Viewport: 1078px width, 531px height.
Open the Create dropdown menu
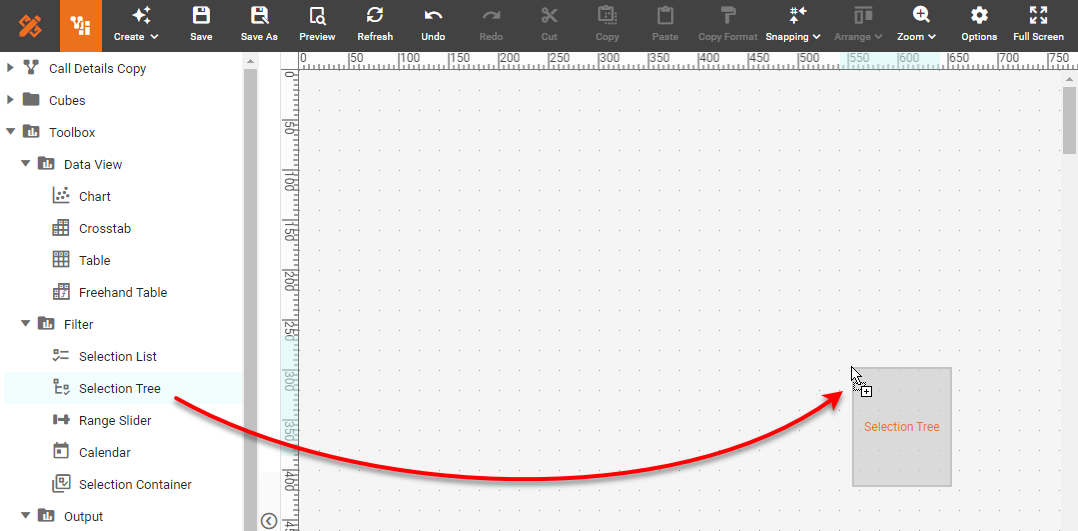[x=136, y=25]
